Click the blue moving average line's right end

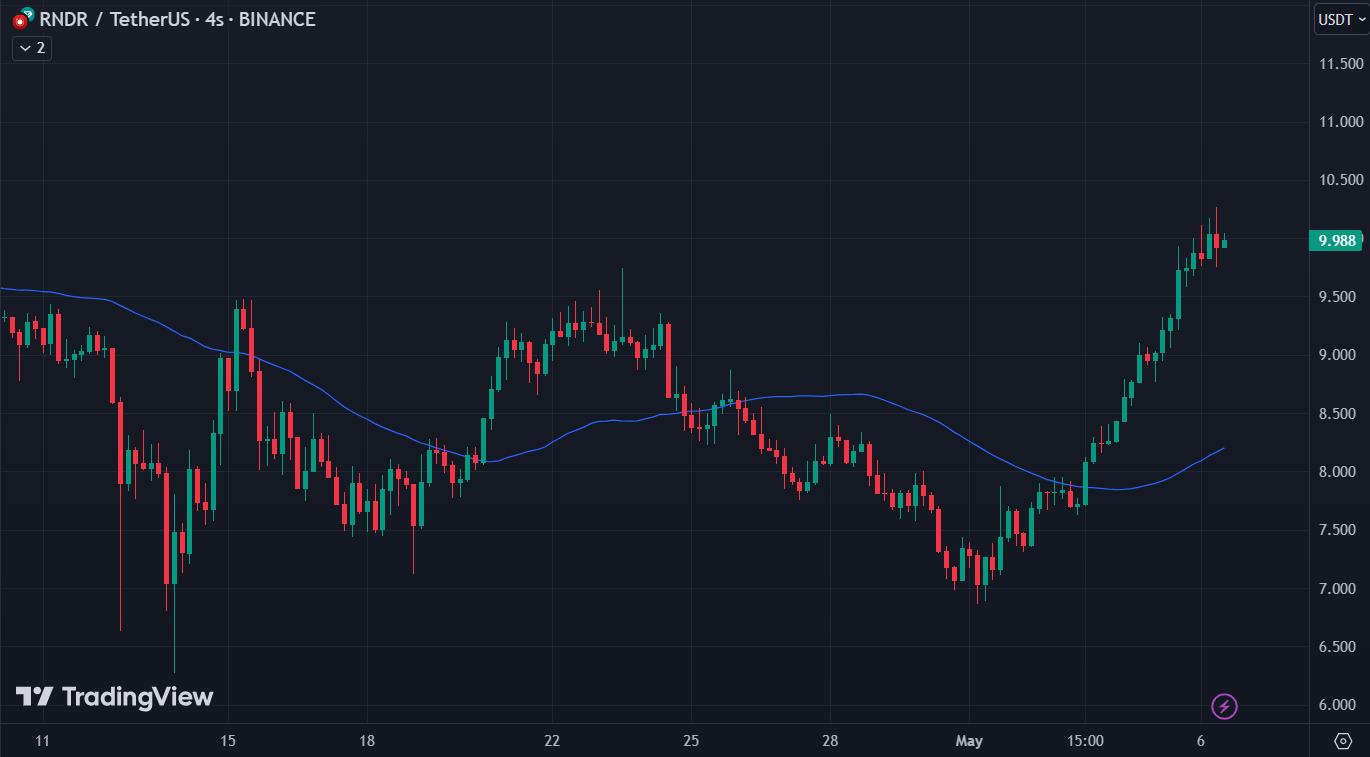[x=1221, y=450]
